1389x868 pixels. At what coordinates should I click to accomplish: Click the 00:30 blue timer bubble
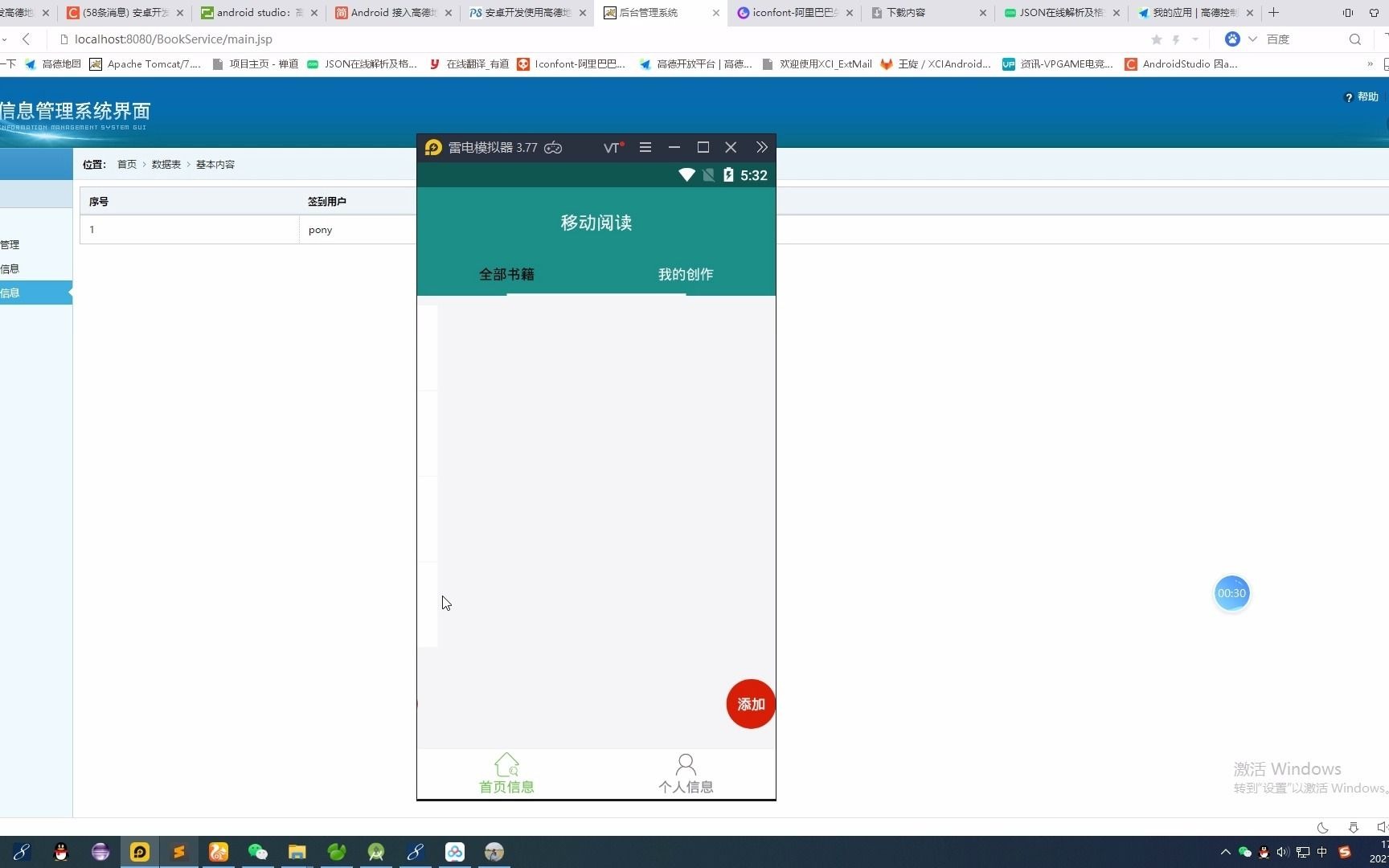coord(1231,593)
